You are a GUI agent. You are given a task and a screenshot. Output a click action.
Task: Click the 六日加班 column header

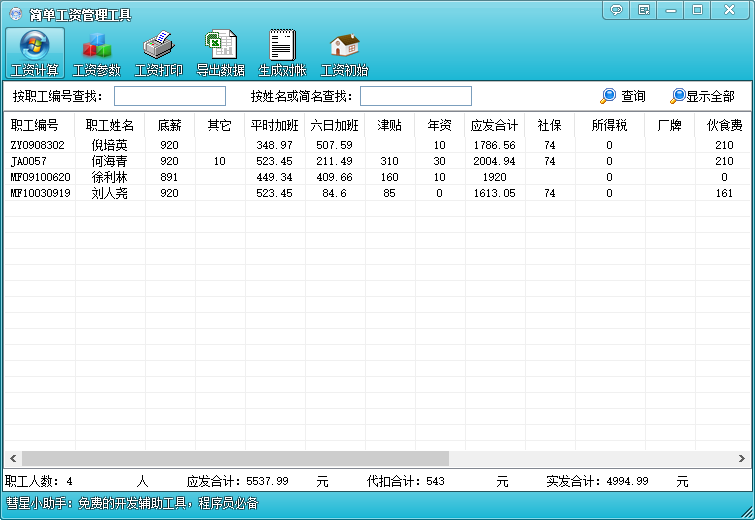[334, 125]
